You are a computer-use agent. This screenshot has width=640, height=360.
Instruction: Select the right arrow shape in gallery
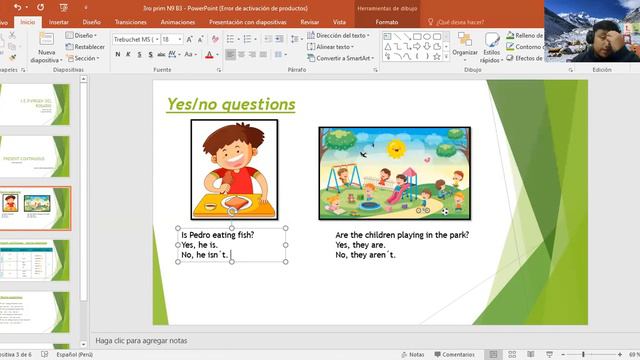(417, 47)
